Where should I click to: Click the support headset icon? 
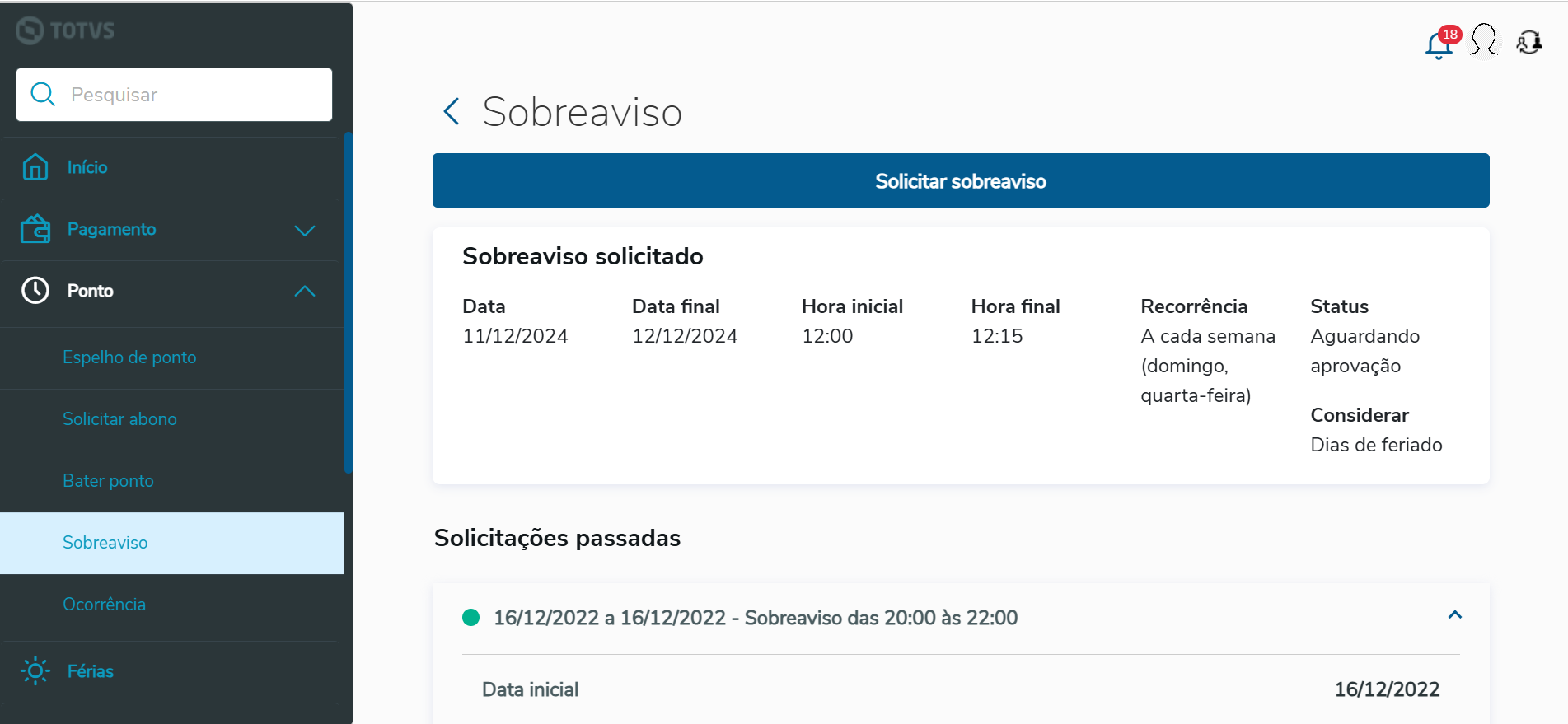pyautogui.click(x=1529, y=41)
